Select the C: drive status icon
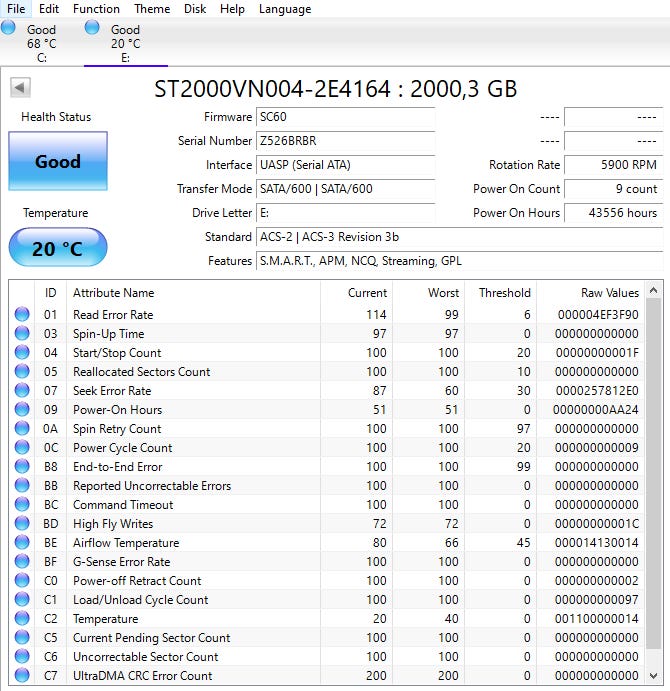The width and height of the screenshot is (670, 691). coord(9,28)
